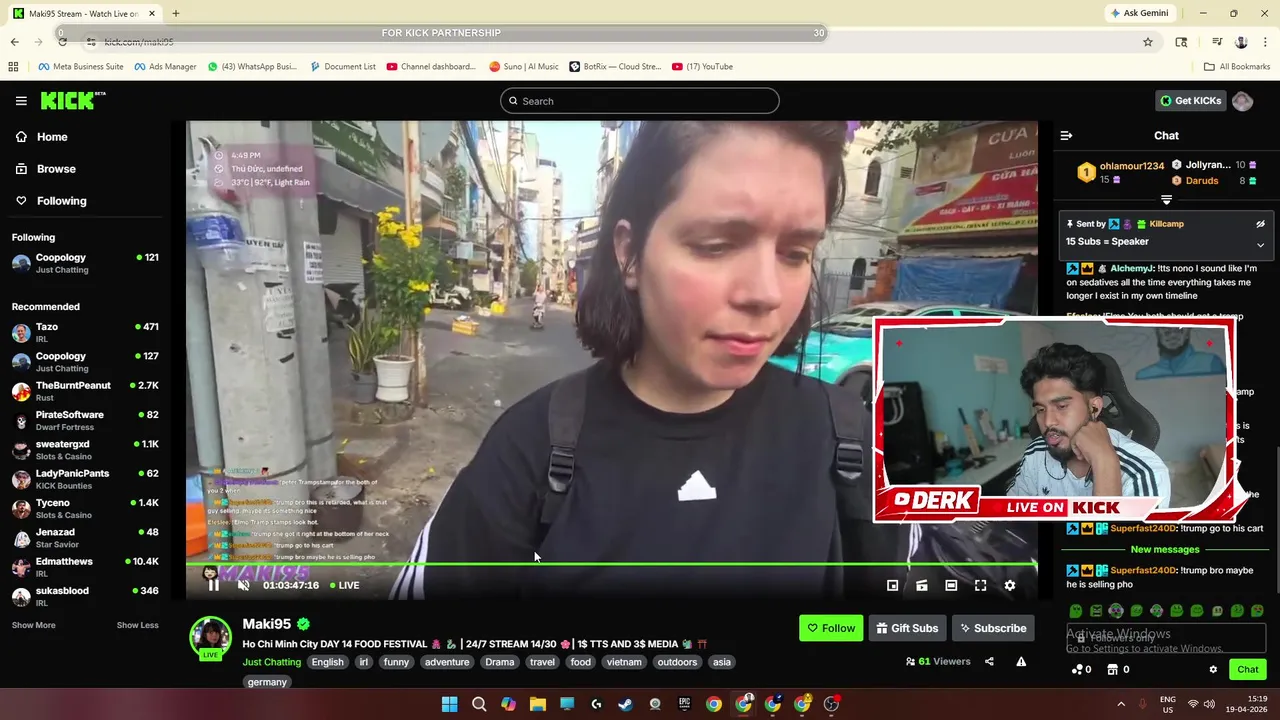Click the video progress bar
Image resolution: width=1280 pixels, height=720 pixels.
(611, 566)
